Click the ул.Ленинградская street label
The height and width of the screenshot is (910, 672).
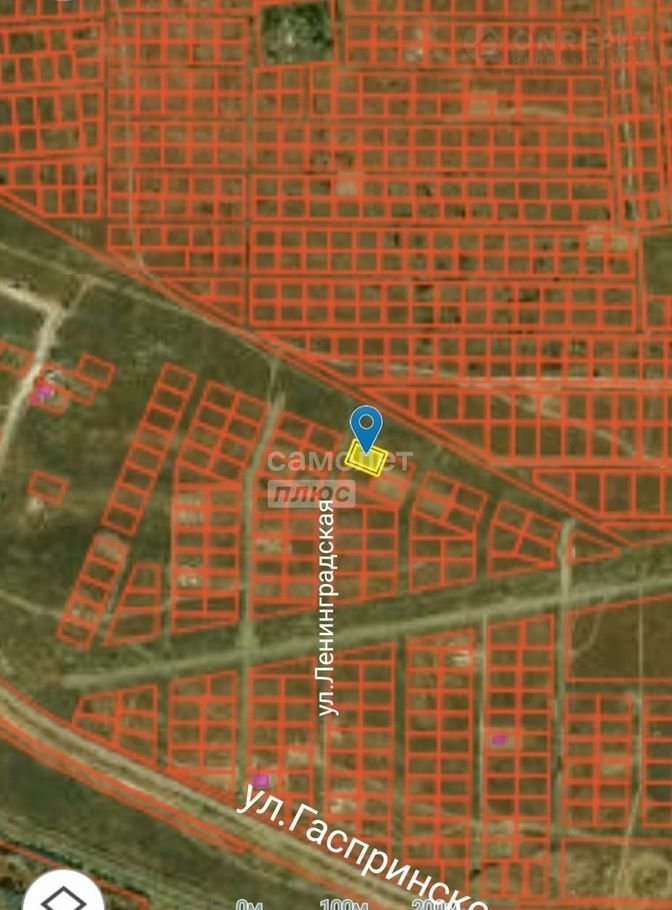(x=326, y=608)
